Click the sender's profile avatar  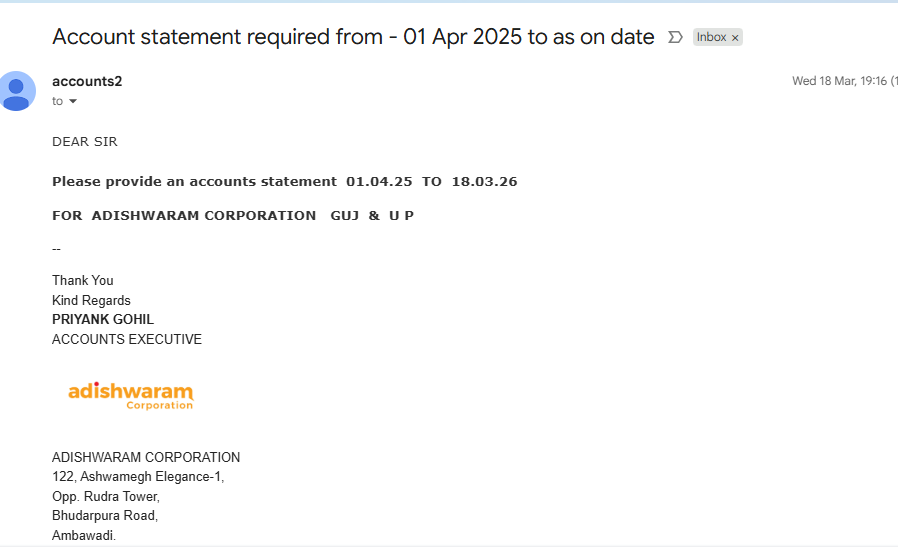tap(17, 91)
